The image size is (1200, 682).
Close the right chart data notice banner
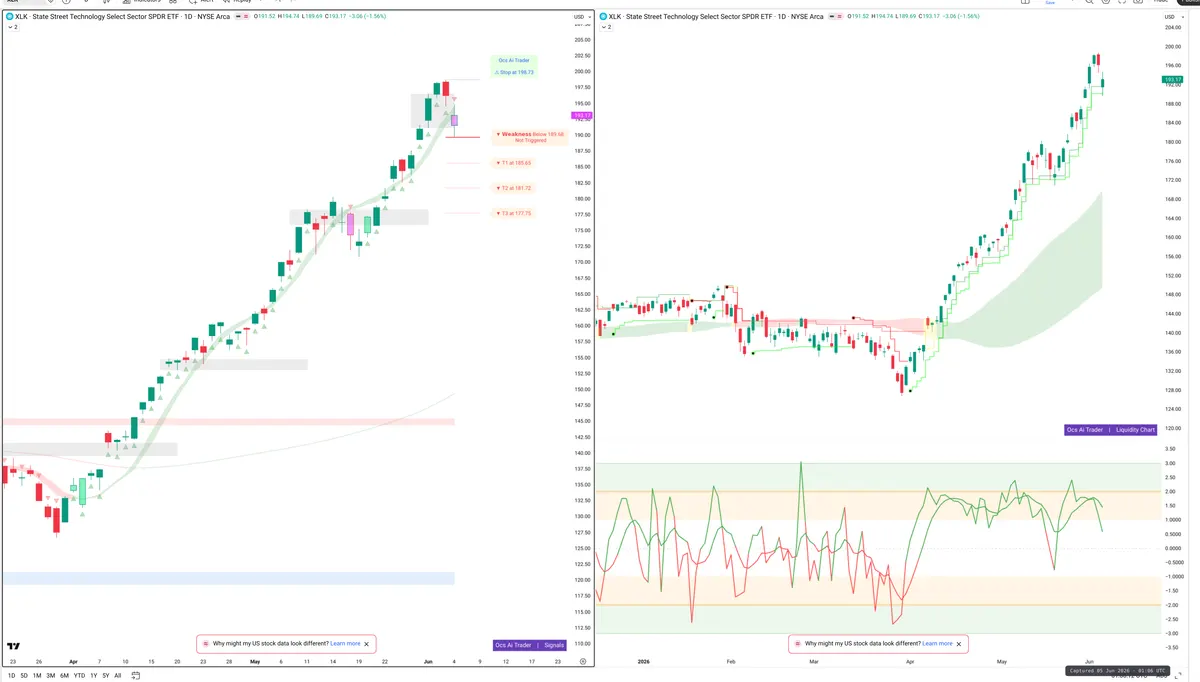959,644
